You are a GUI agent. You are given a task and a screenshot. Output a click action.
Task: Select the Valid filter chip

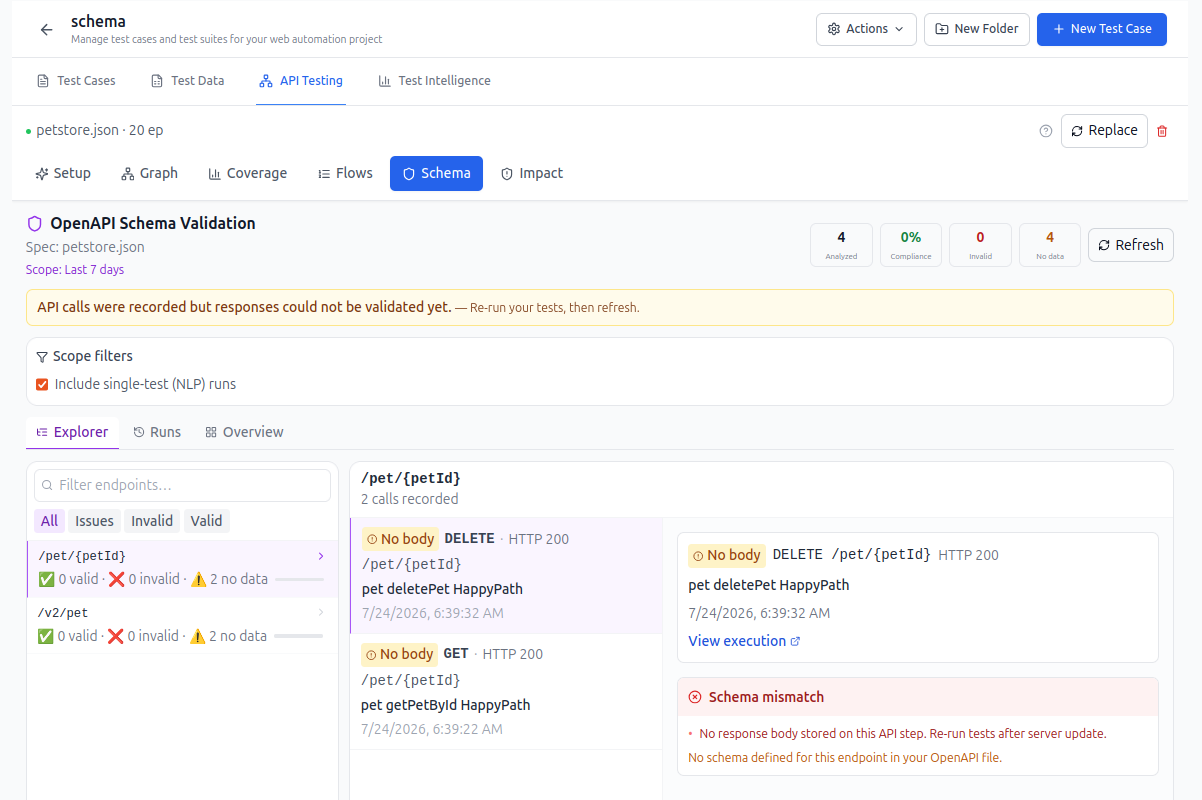(207, 520)
